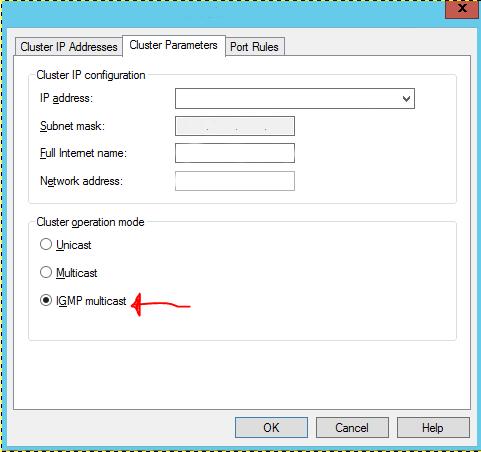Select the Cluster Parameters tab

pyautogui.click(x=174, y=45)
